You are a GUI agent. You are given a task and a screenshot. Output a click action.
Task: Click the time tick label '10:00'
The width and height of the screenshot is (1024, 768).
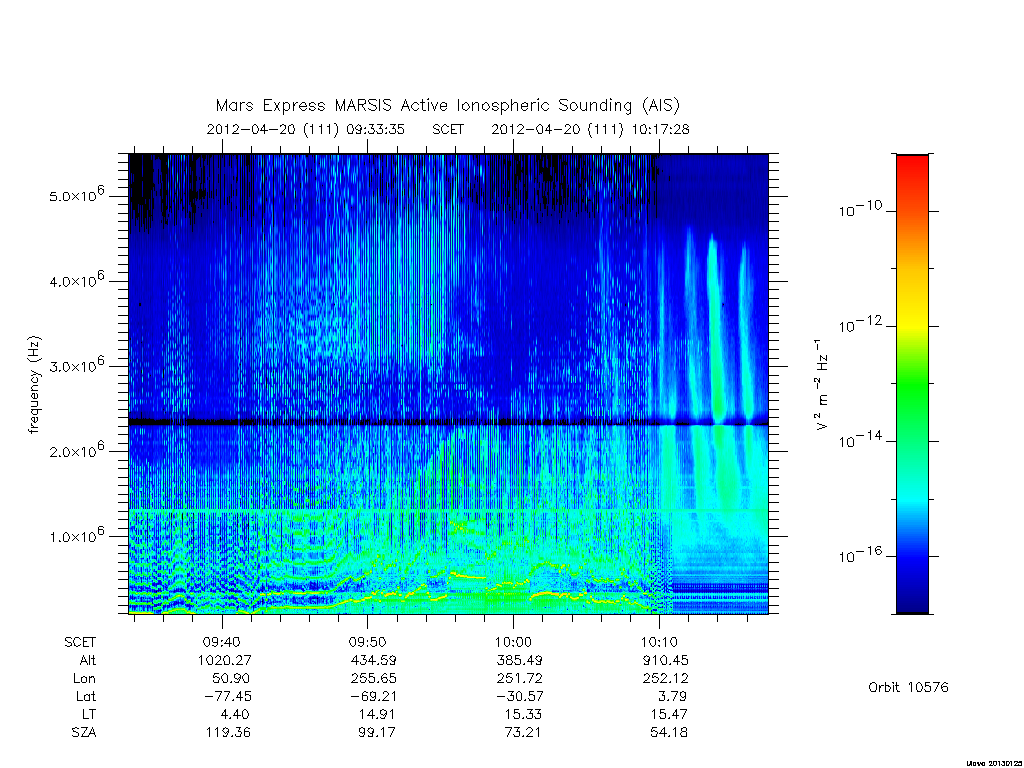click(513, 642)
